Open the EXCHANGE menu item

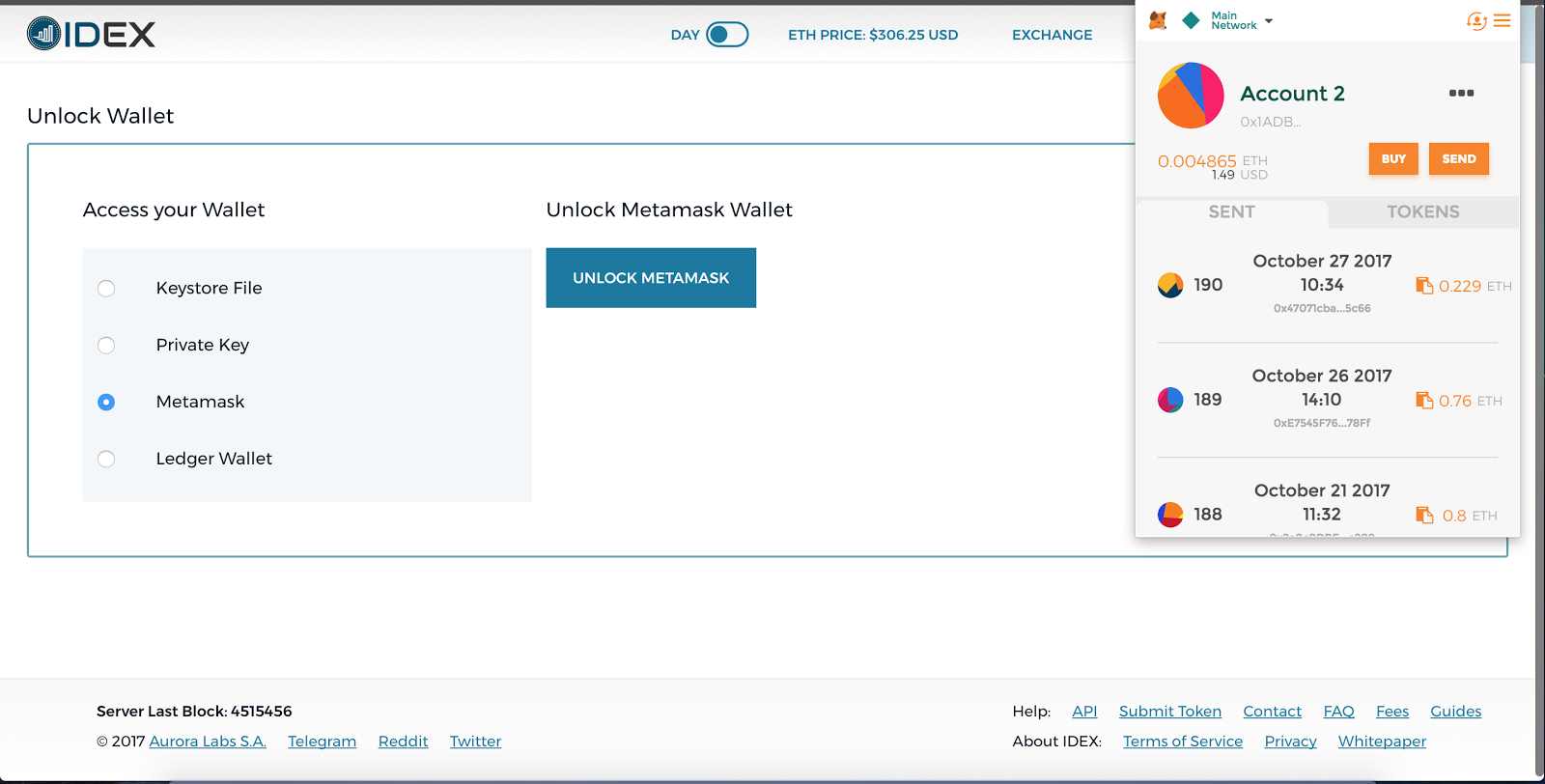point(1052,35)
